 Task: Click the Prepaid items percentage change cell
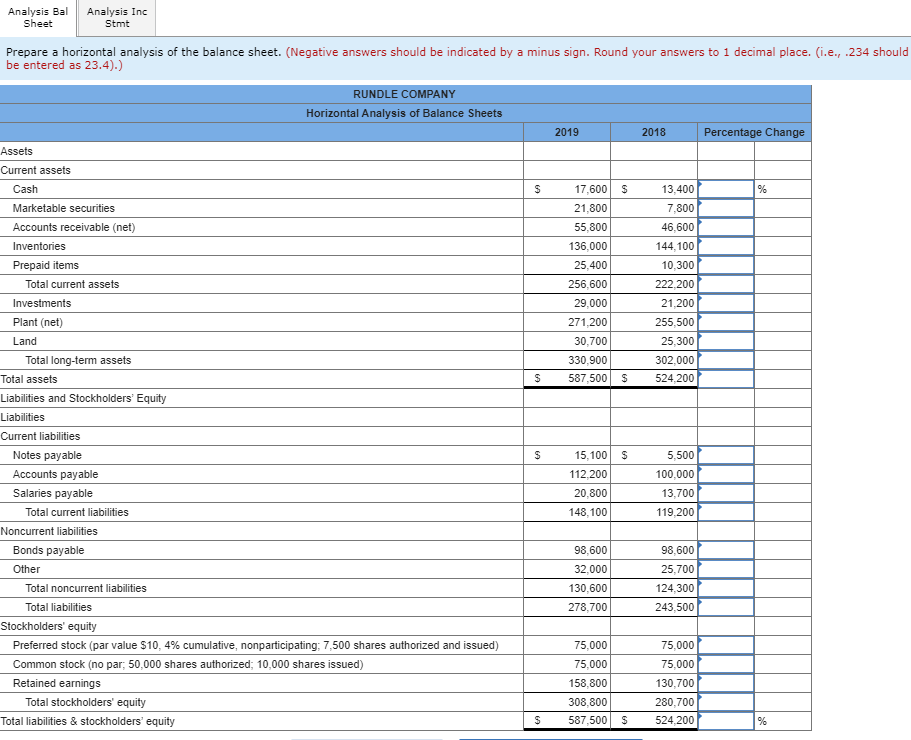tap(726, 265)
